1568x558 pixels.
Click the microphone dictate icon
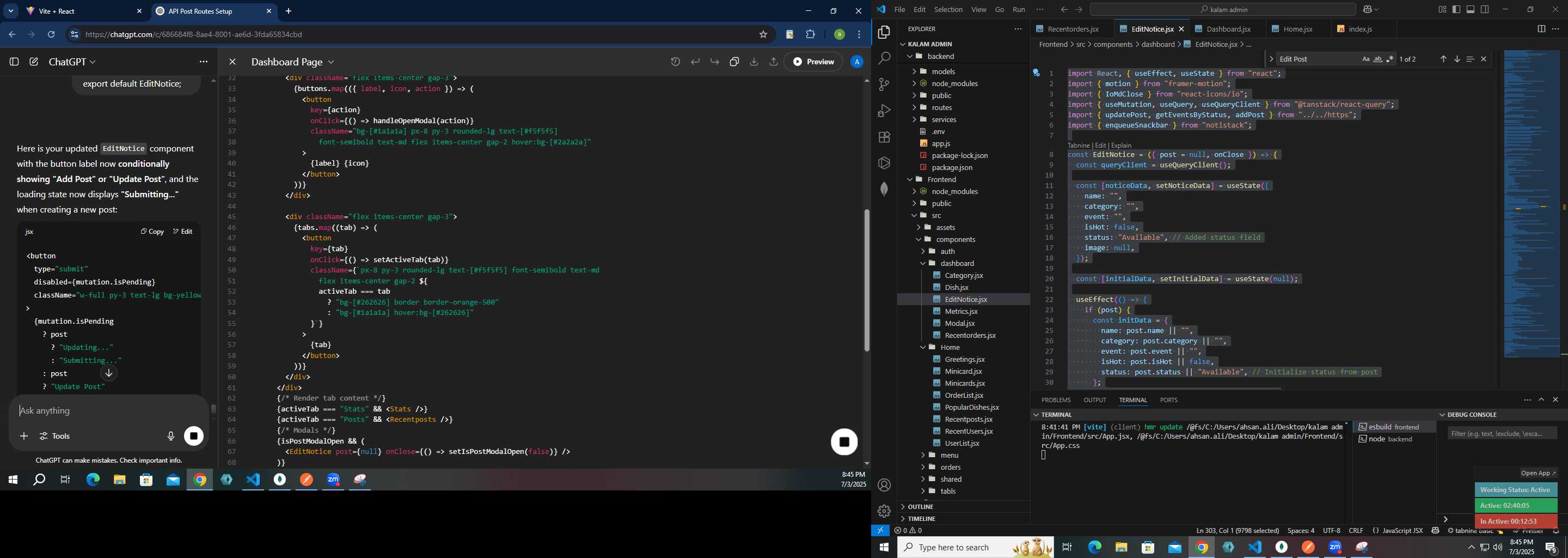[x=170, y=436]
